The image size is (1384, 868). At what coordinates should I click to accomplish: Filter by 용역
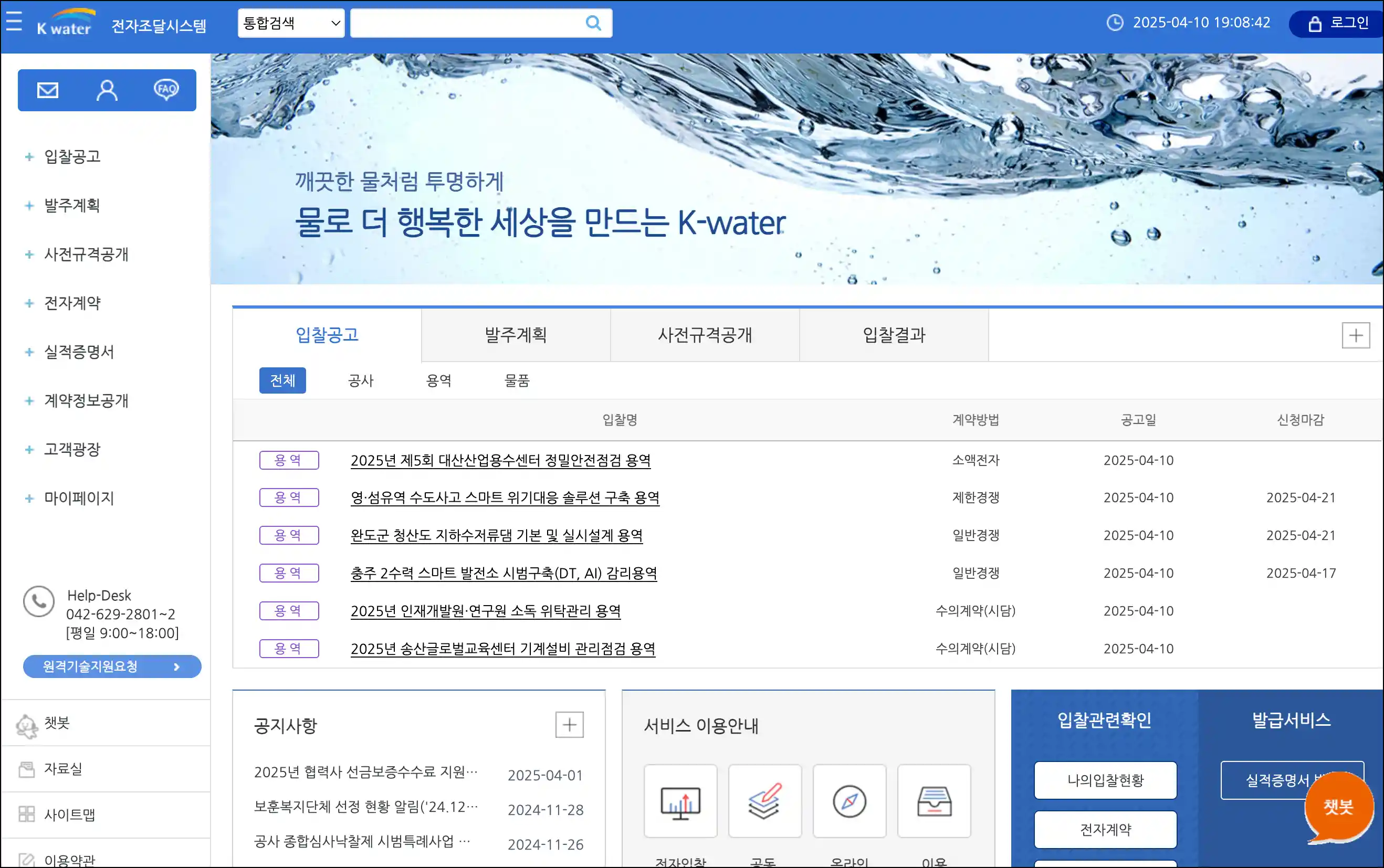pos(439,380)
